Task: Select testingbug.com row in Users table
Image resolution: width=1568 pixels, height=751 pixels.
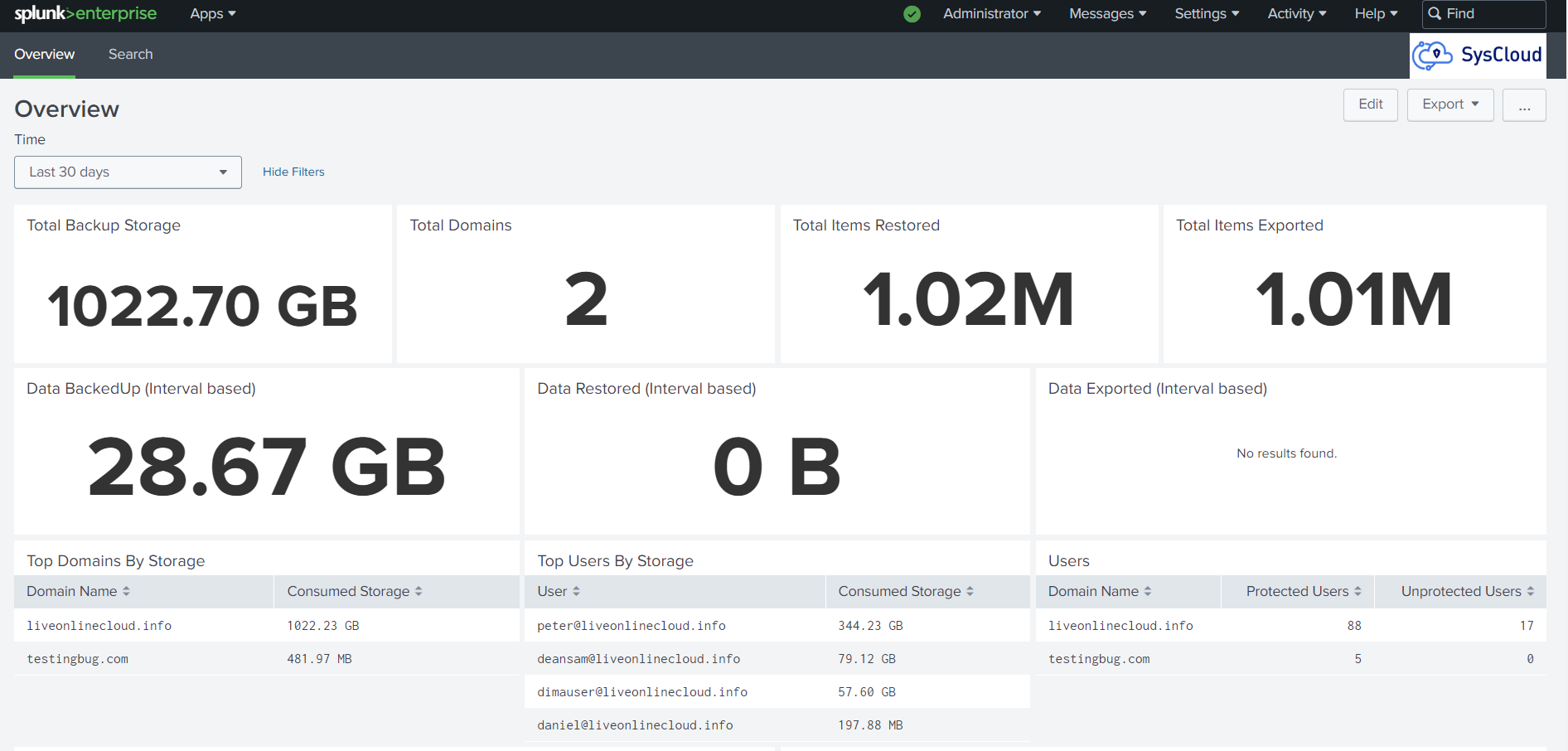Action: click(x=1291, y=659)
